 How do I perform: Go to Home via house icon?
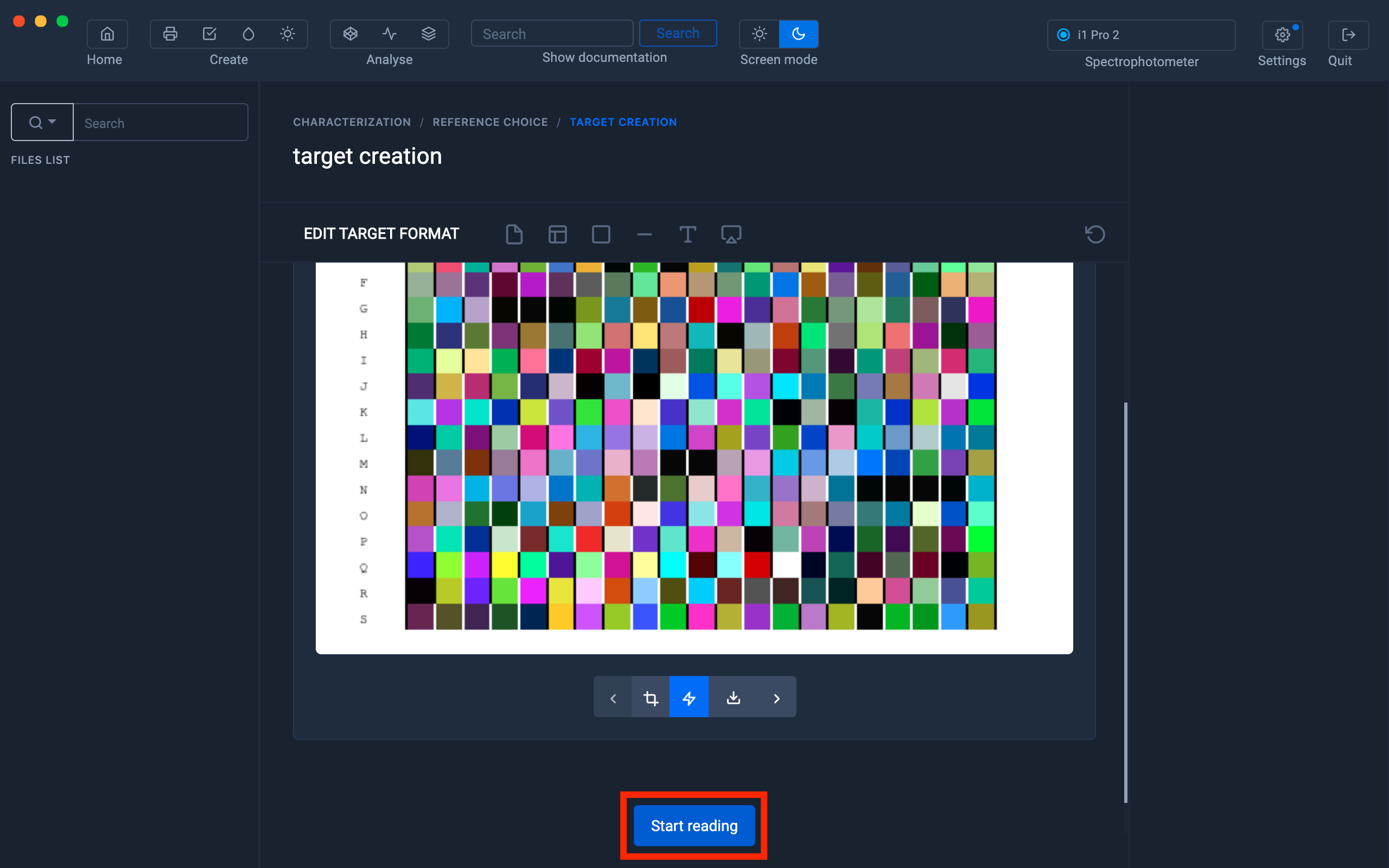click(107, 34)
